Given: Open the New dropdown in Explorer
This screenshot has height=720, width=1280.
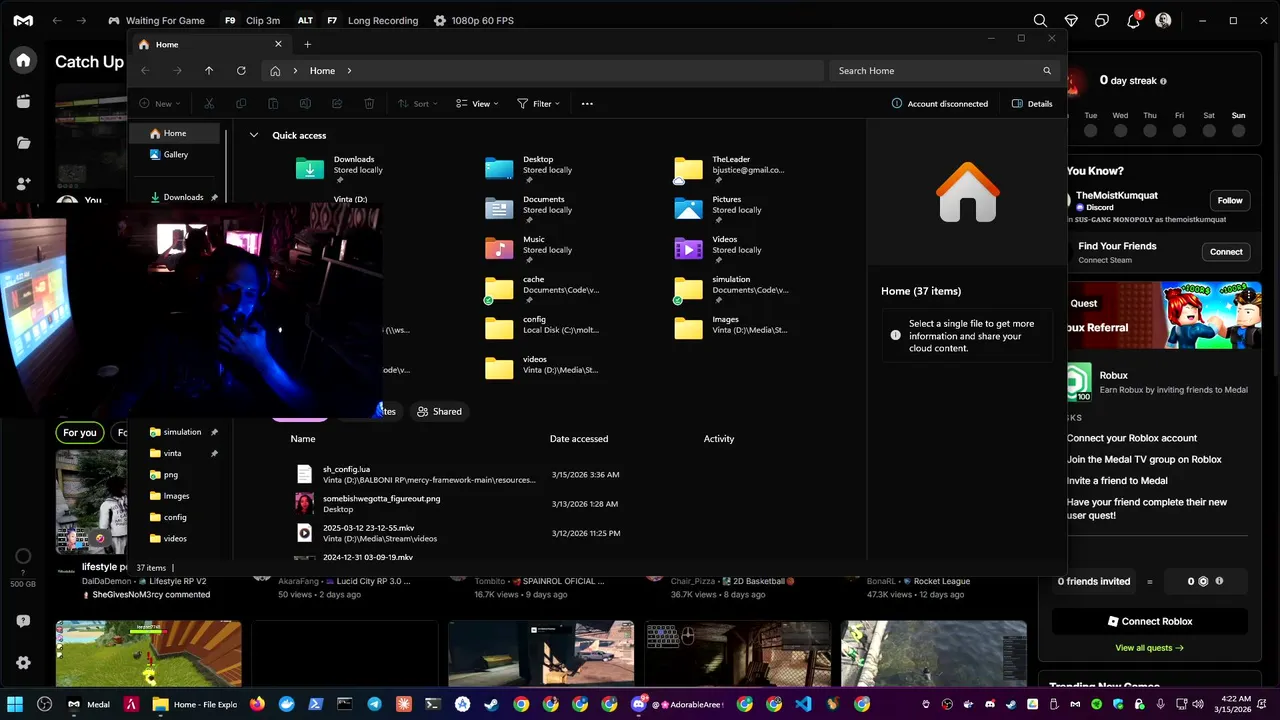Looking at the screenshot, I should point(158,103).
